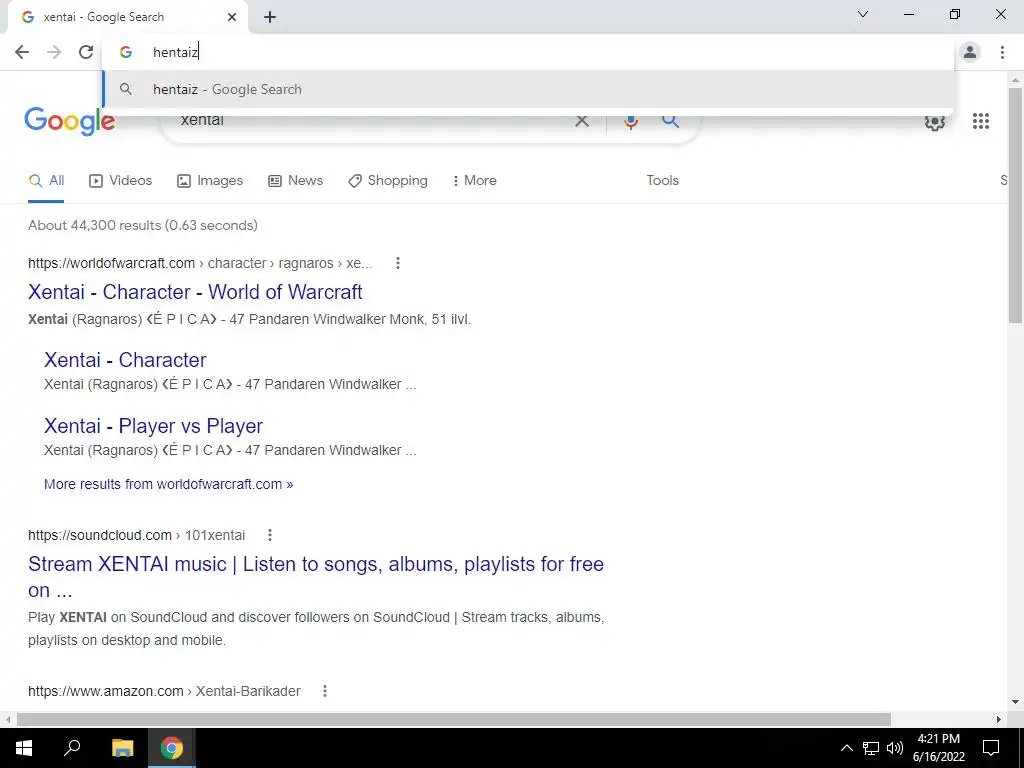Click the Google search field with xentai
Screen dimensions: 1024x768
coord(372,121)
